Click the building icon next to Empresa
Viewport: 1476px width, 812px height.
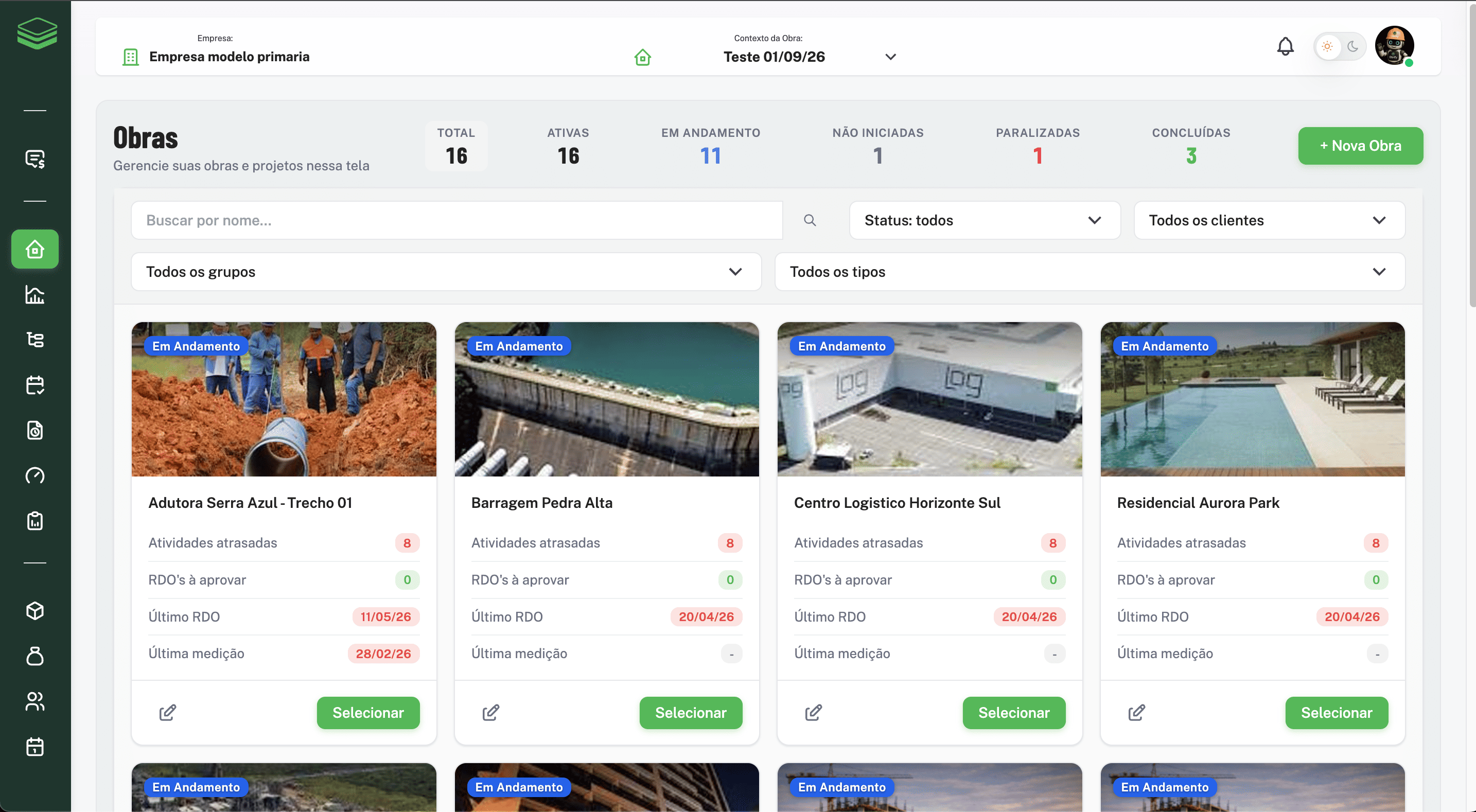click(x=131, y=57)
